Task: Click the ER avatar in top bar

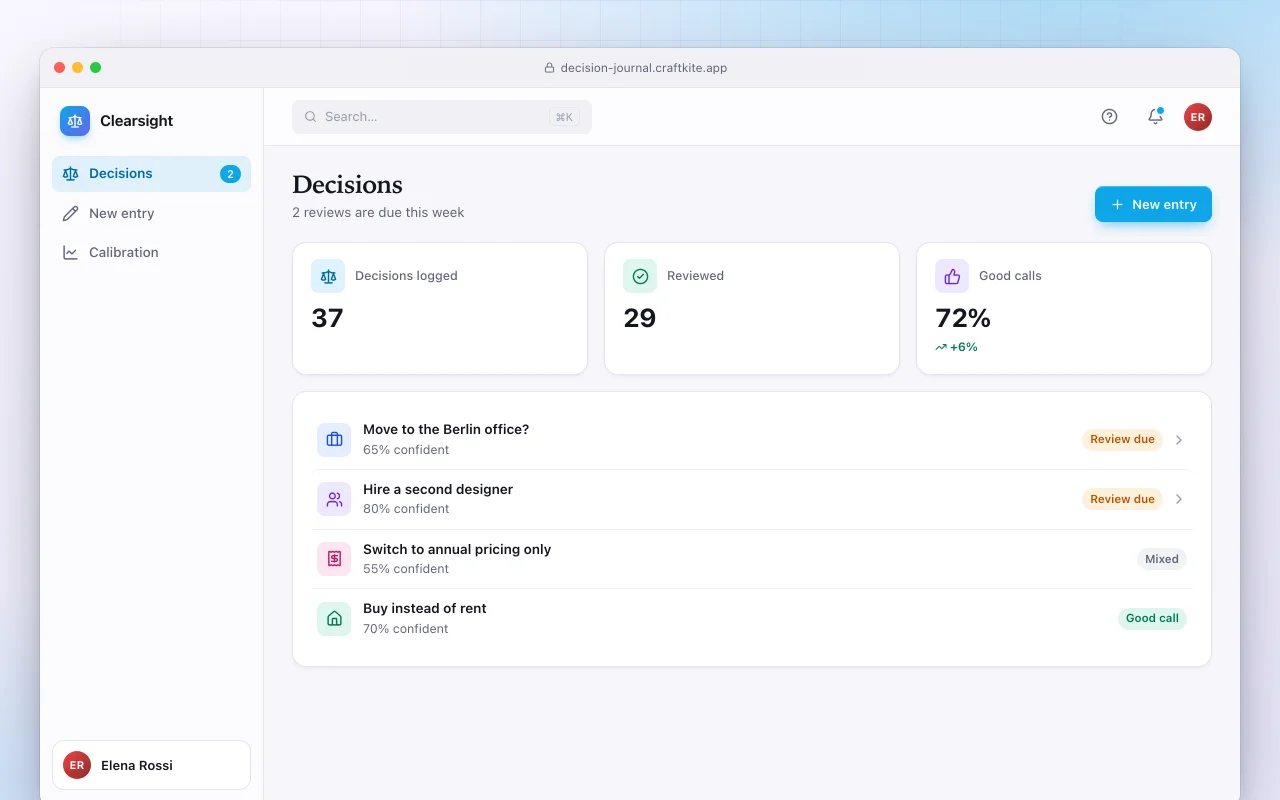Action: click(x=1198, y=117)
